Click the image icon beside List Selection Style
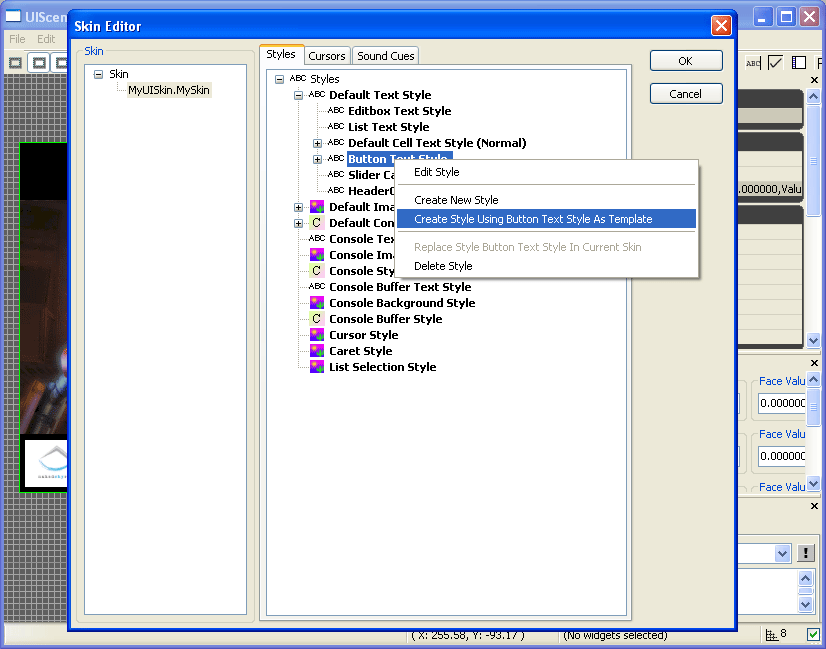This screenshot has height=649, width=826. click(315, 367)
